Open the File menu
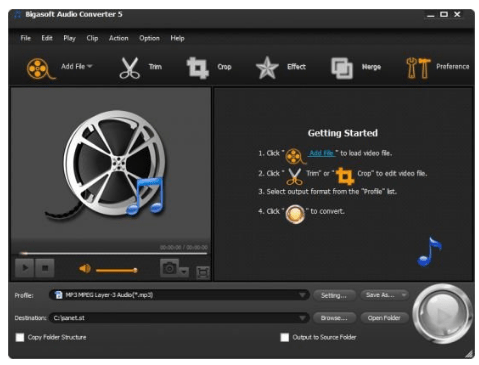479x365 pixels. tap(25, 38)
